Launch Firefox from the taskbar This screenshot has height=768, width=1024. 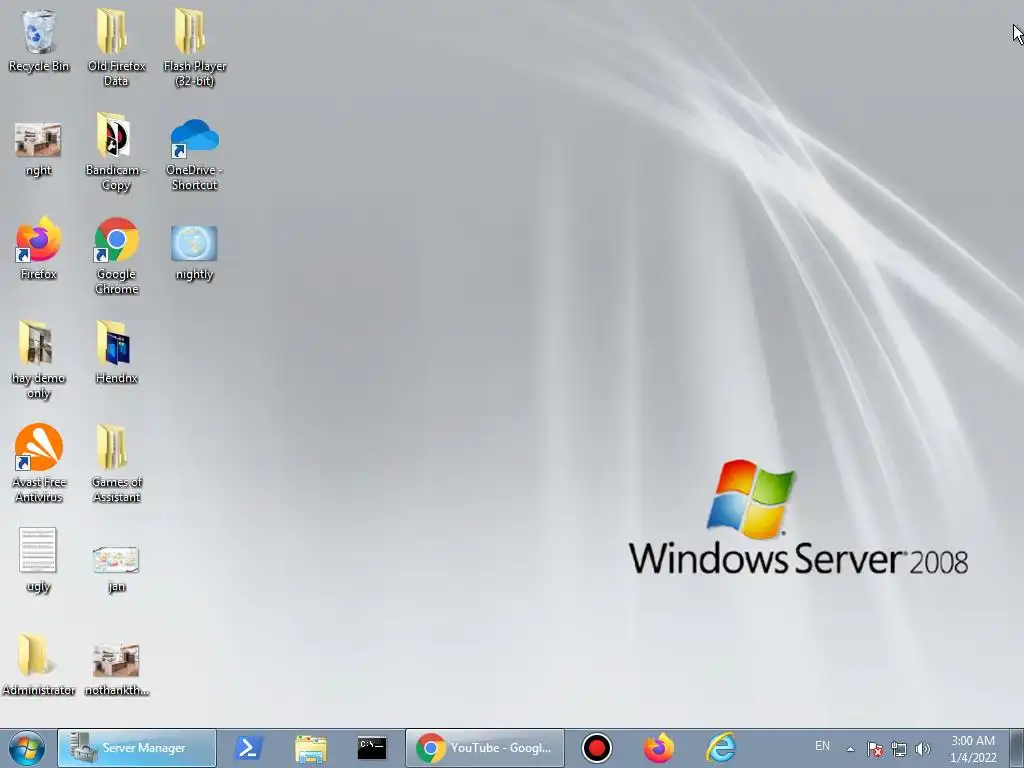click(x=658, y=748)
